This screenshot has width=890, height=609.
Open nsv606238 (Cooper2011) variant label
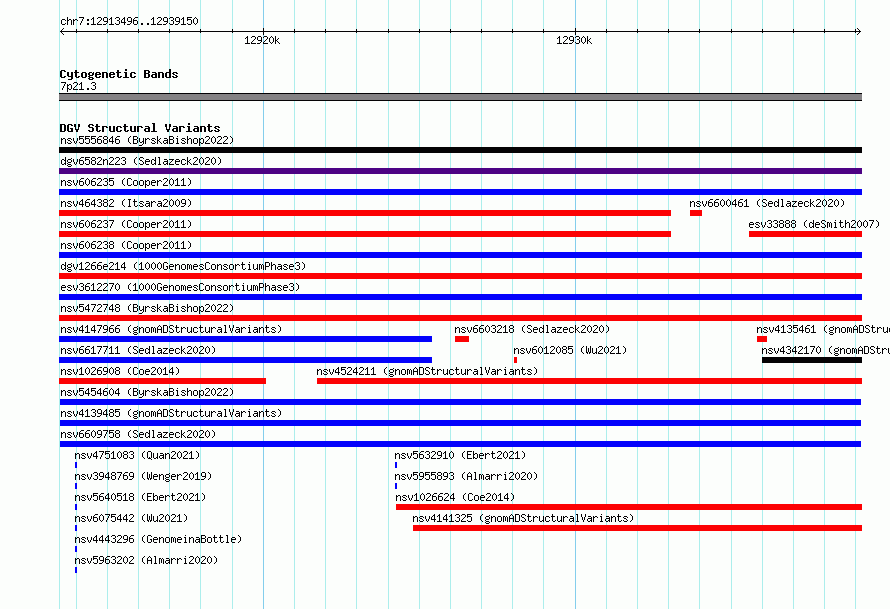coord(126,245)
